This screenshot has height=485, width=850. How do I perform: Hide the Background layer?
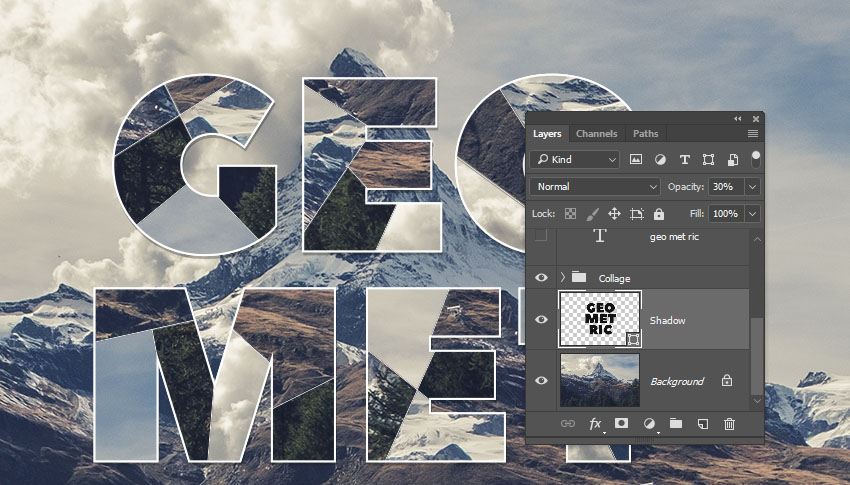[x=541, y=381]
